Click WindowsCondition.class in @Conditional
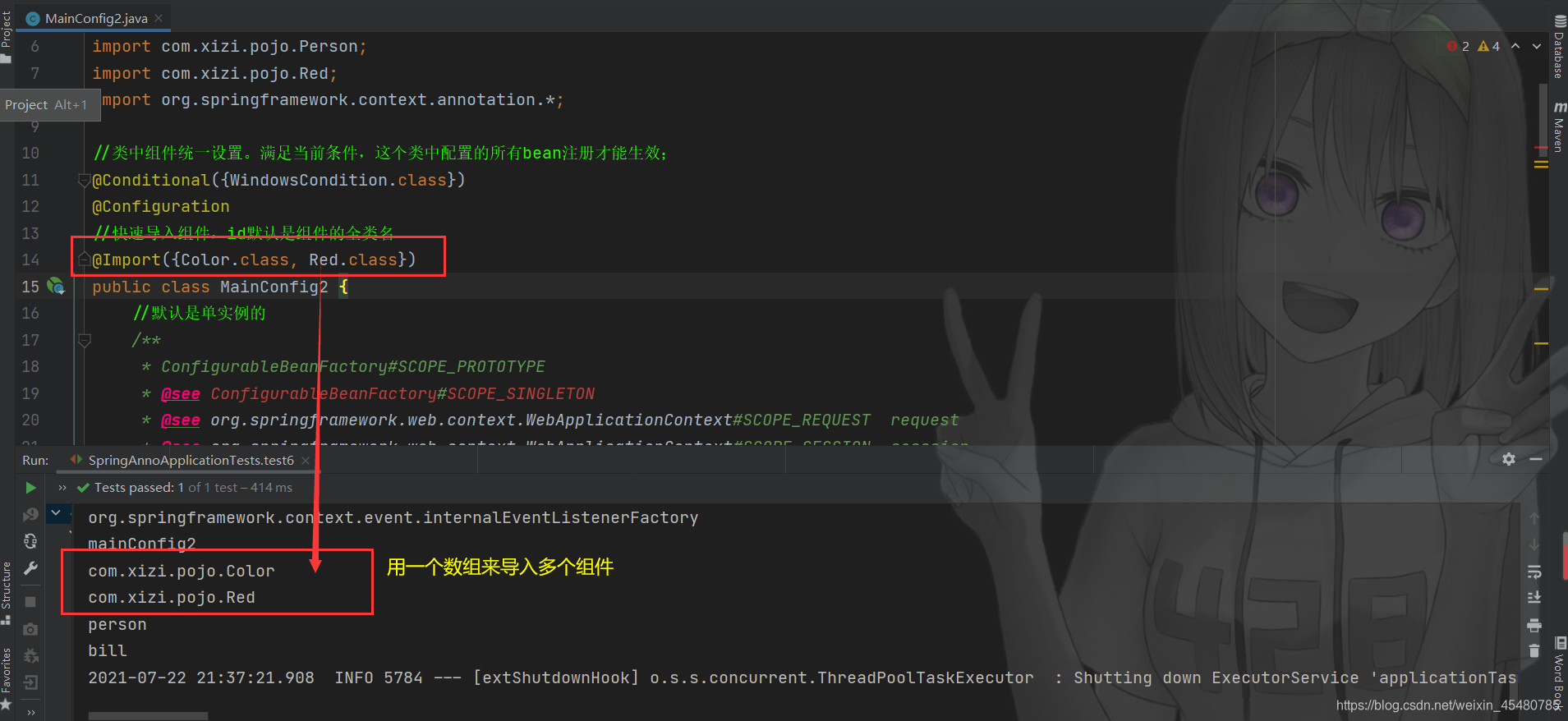The image size is (1568, 721). coord(338,180)
